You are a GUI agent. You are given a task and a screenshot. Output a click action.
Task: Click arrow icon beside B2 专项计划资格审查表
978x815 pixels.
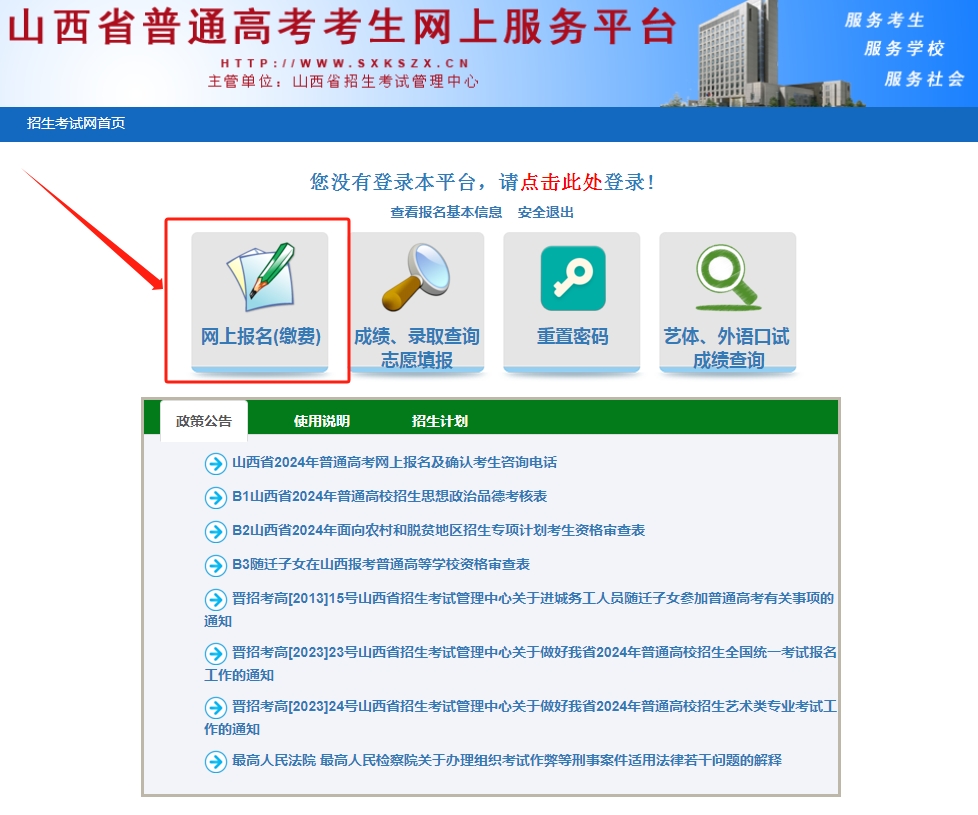click(x=216, y=532)
